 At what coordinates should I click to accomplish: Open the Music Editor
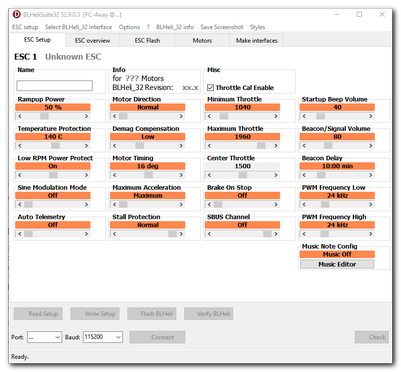(337, 264)
